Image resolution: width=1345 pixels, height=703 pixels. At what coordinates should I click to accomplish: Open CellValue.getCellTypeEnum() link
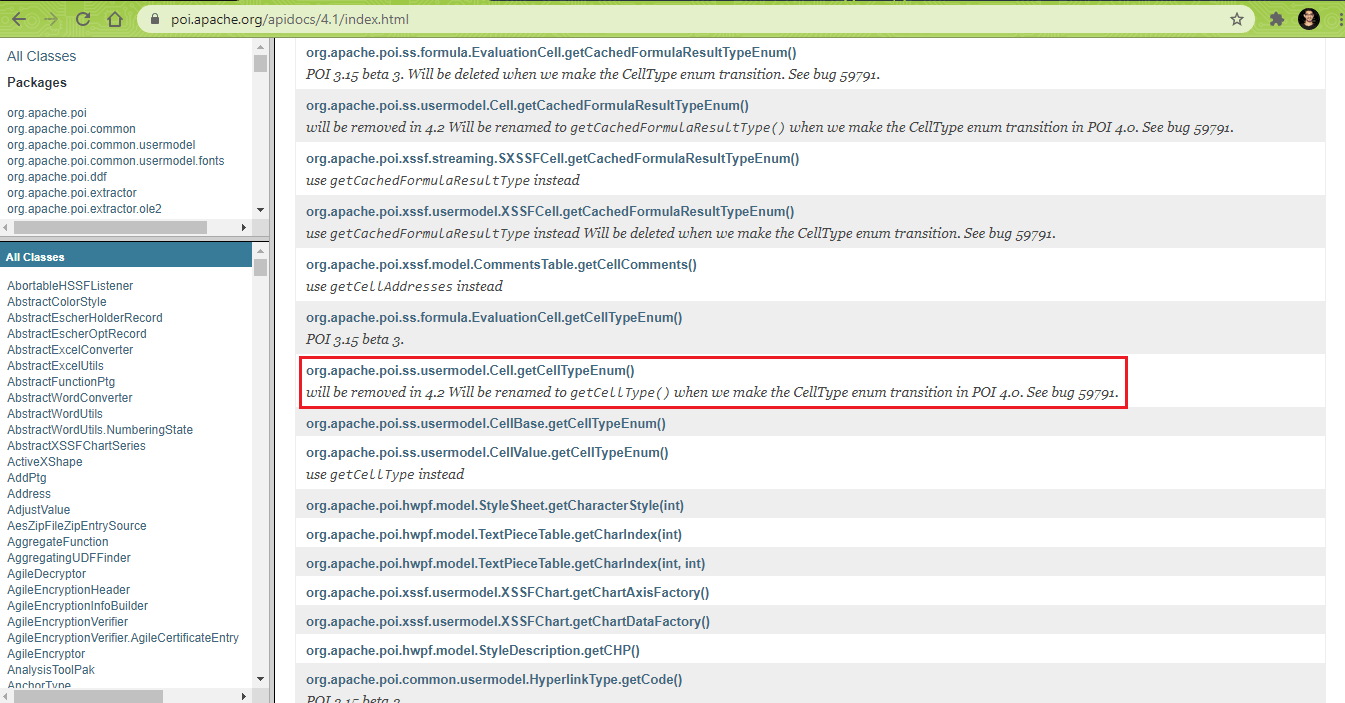[489, 452]
